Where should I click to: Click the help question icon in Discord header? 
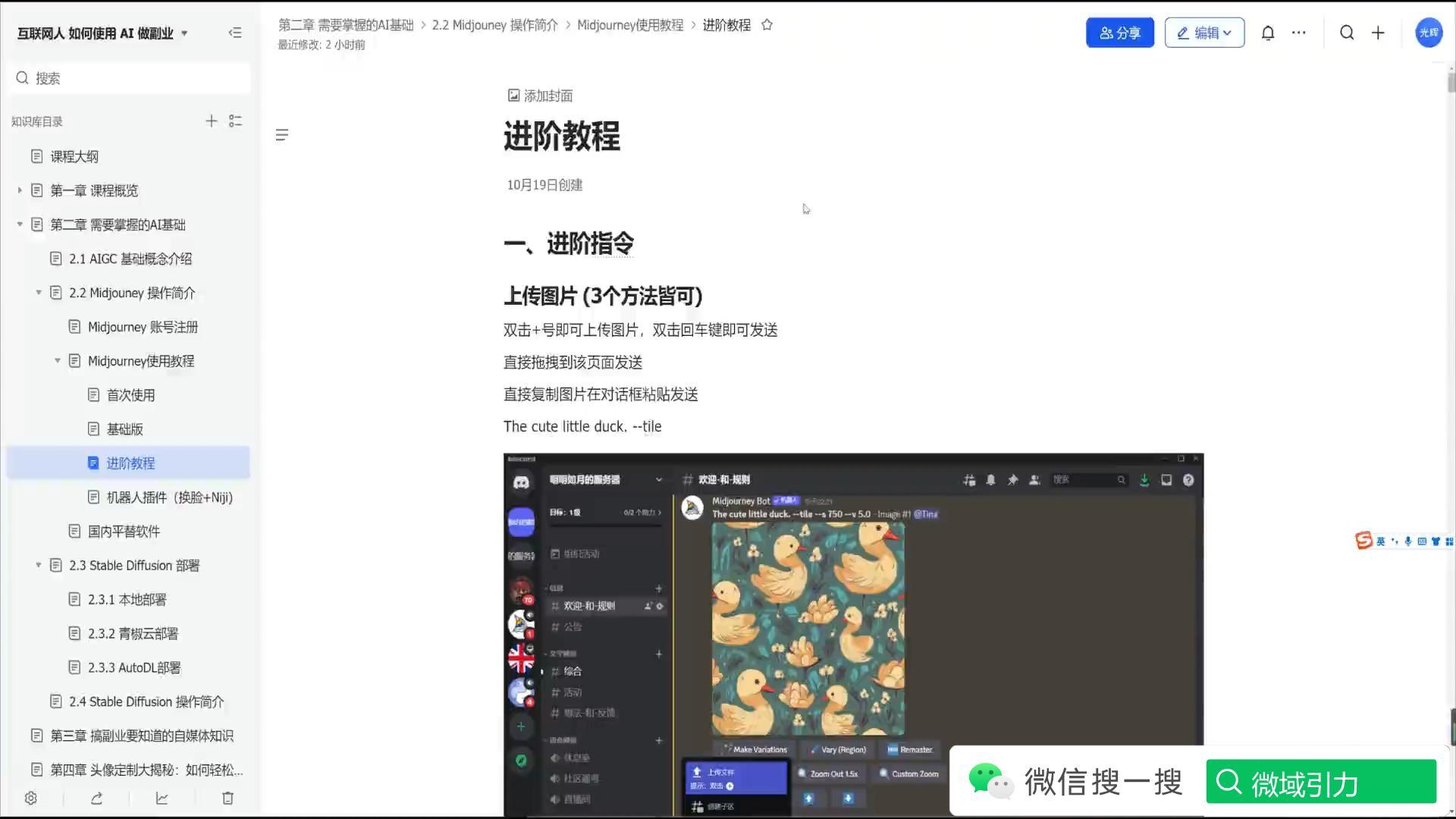pos(1188,480)
